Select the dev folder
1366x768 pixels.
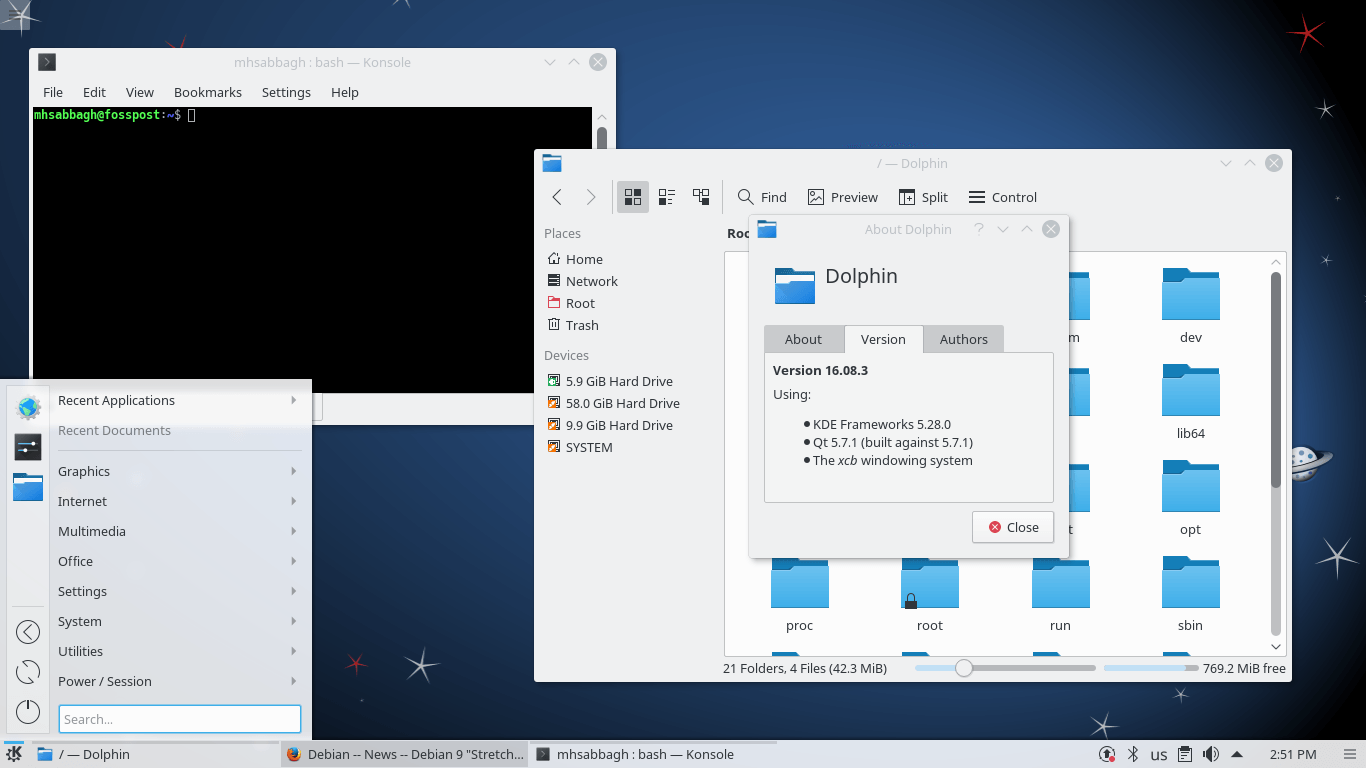1190,305
